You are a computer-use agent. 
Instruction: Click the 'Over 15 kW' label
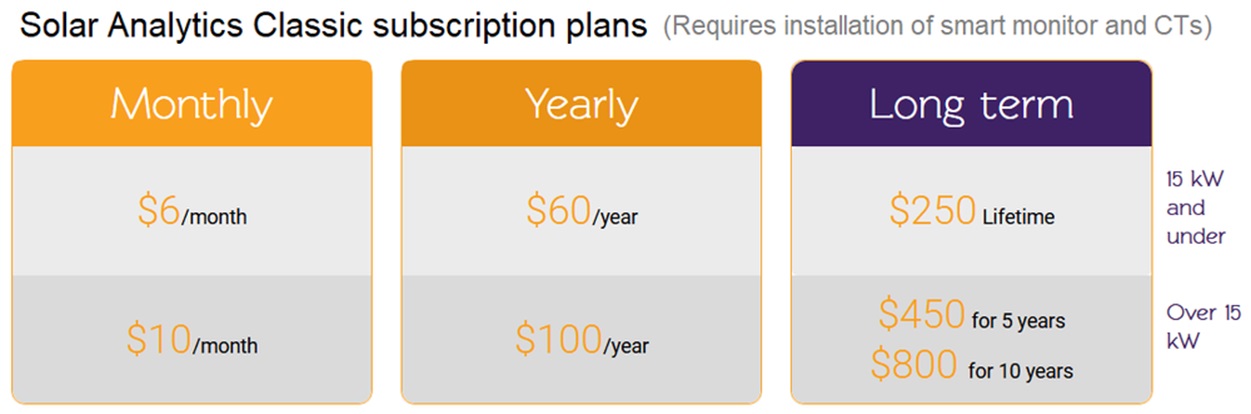coord(1204,326)
